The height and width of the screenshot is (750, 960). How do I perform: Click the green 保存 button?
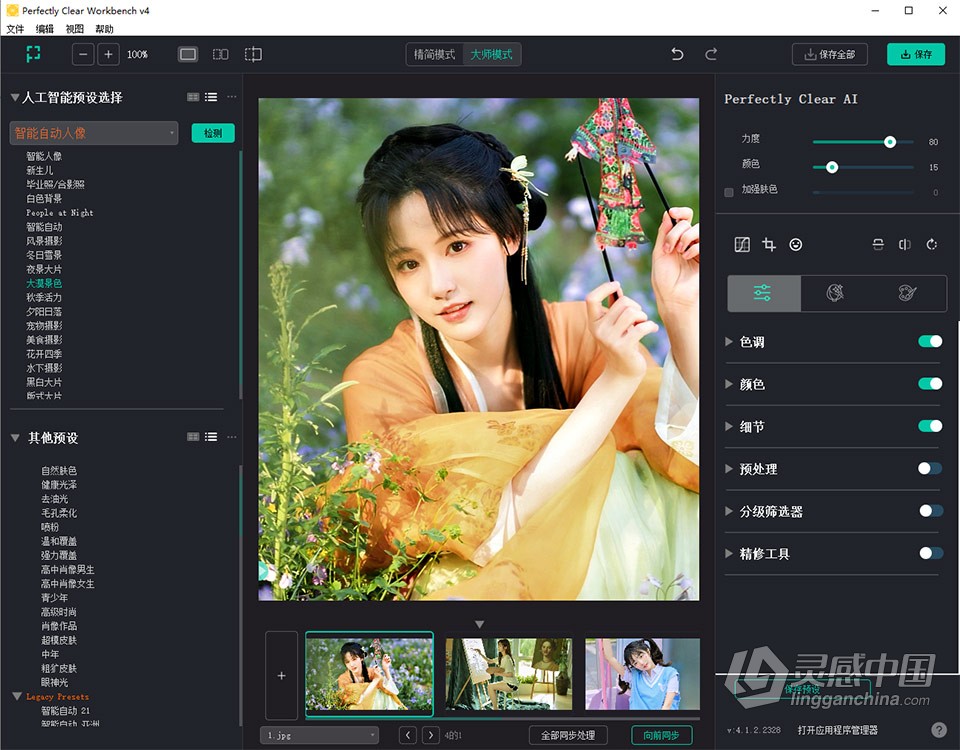pos(915,54)
